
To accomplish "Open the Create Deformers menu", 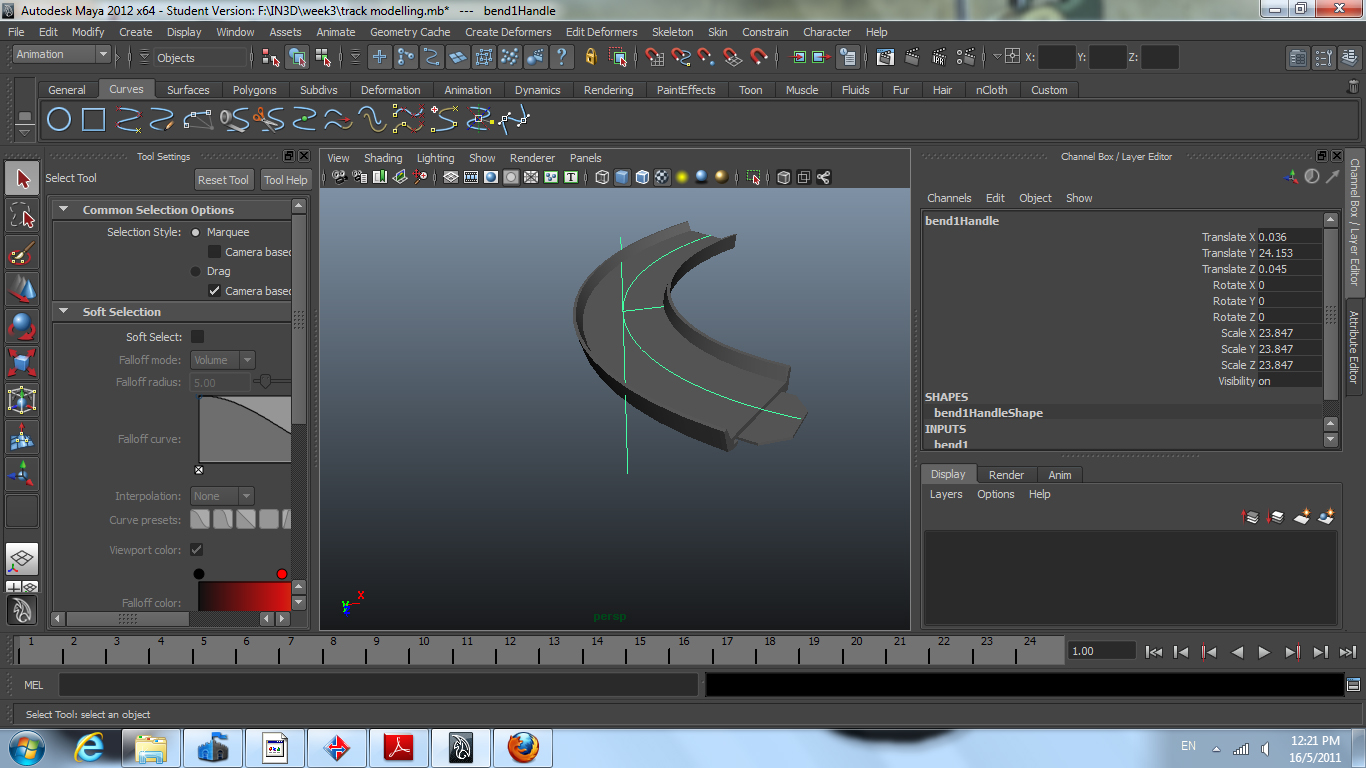I will pyautogui.click(x=508, y=32).
